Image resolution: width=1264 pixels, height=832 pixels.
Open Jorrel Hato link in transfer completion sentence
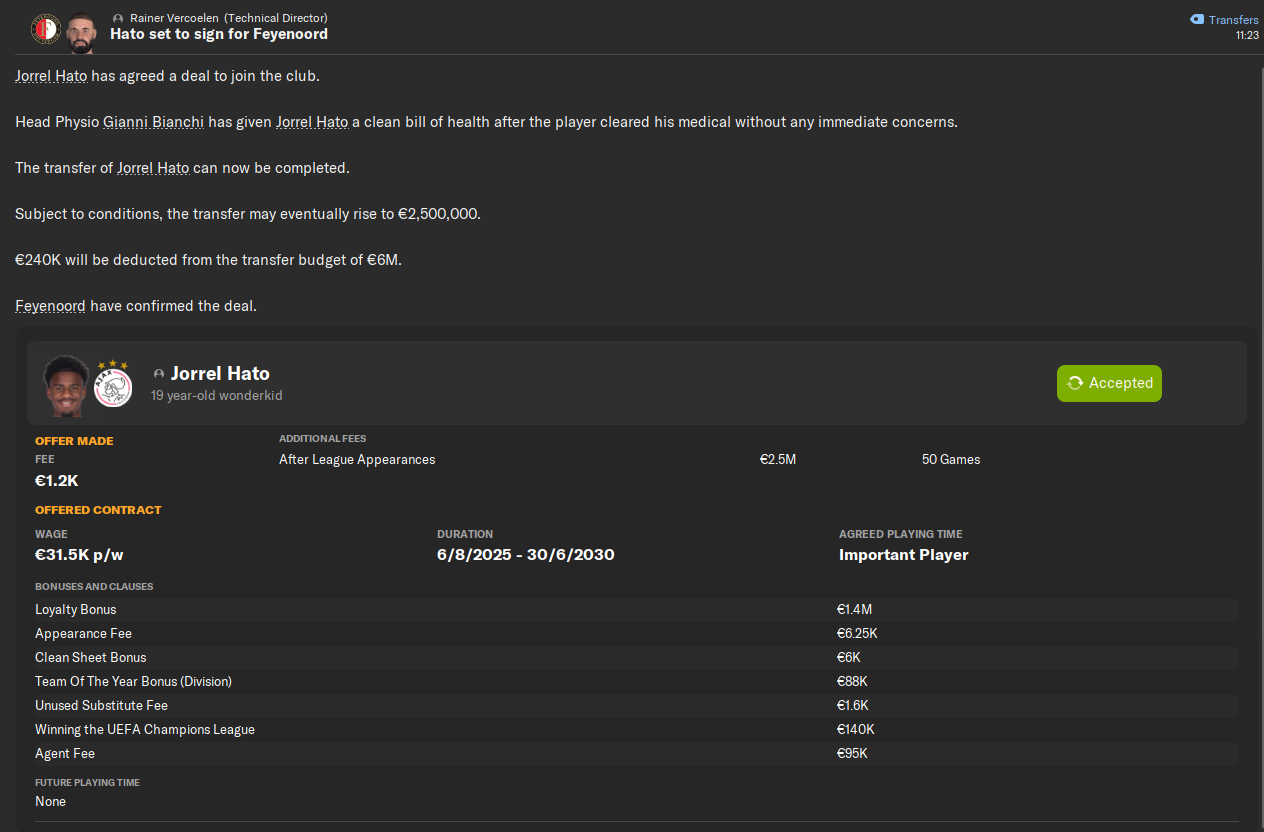coord(153,168)
